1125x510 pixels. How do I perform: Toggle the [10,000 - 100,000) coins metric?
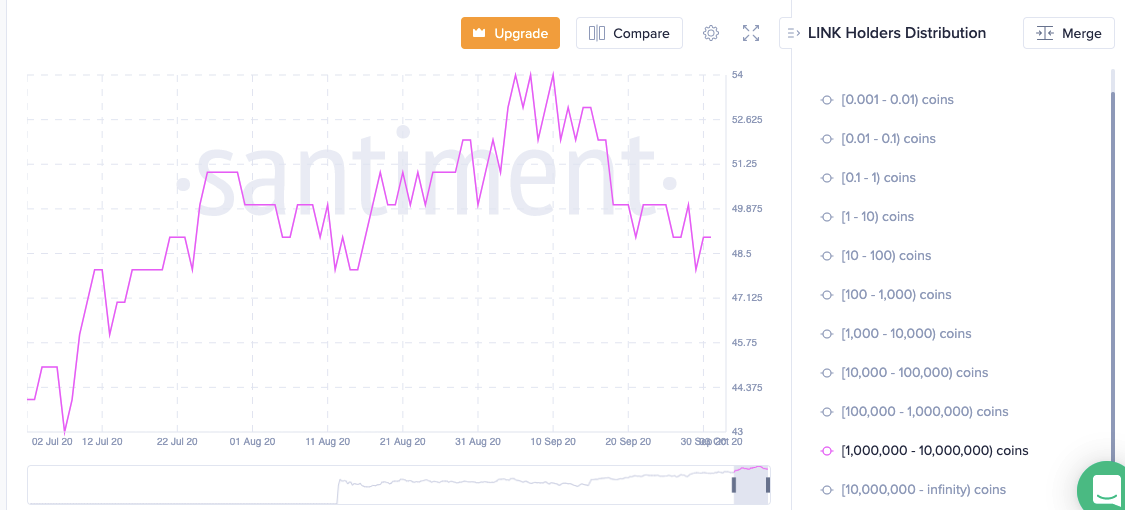(905, 373)
